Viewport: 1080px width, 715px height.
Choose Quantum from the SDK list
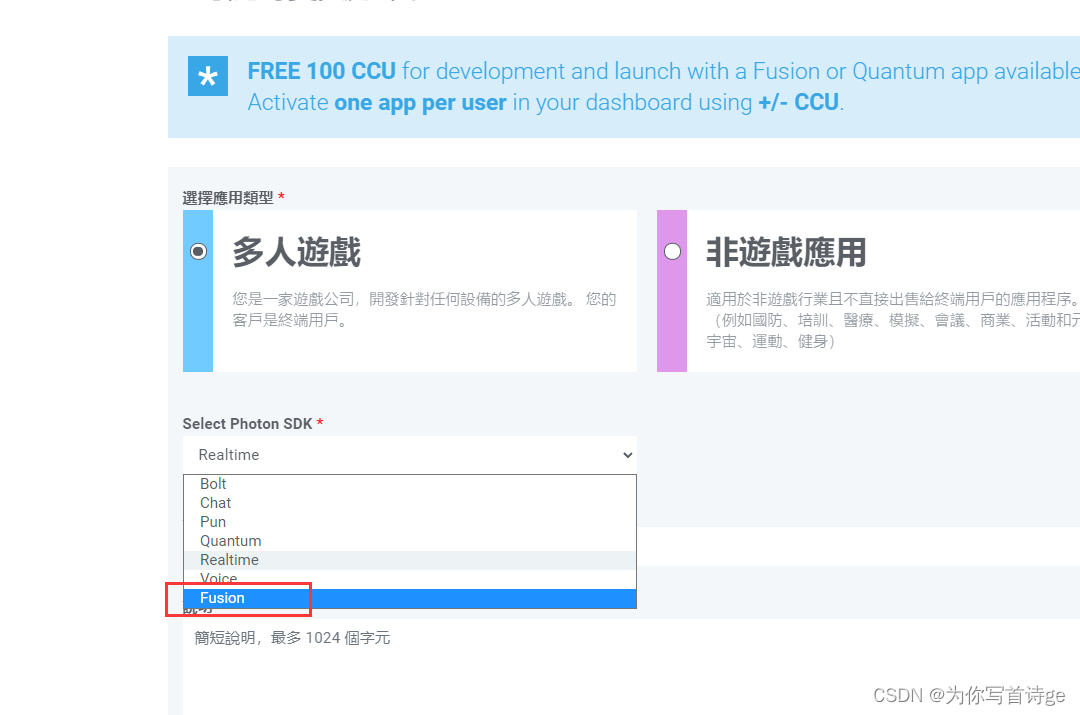tap(410, 541)
